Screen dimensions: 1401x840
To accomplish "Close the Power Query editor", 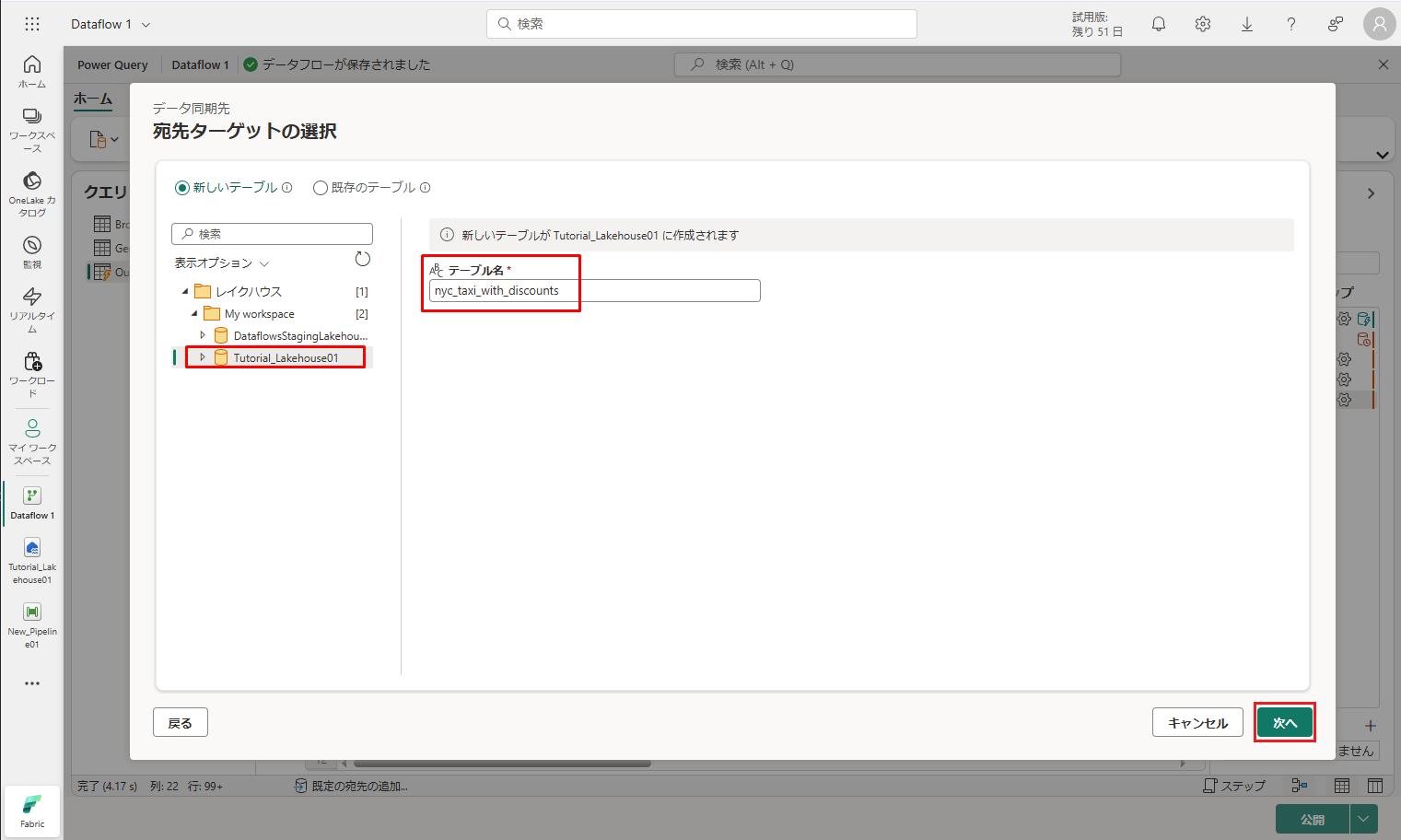I will tap(1383, 64).
